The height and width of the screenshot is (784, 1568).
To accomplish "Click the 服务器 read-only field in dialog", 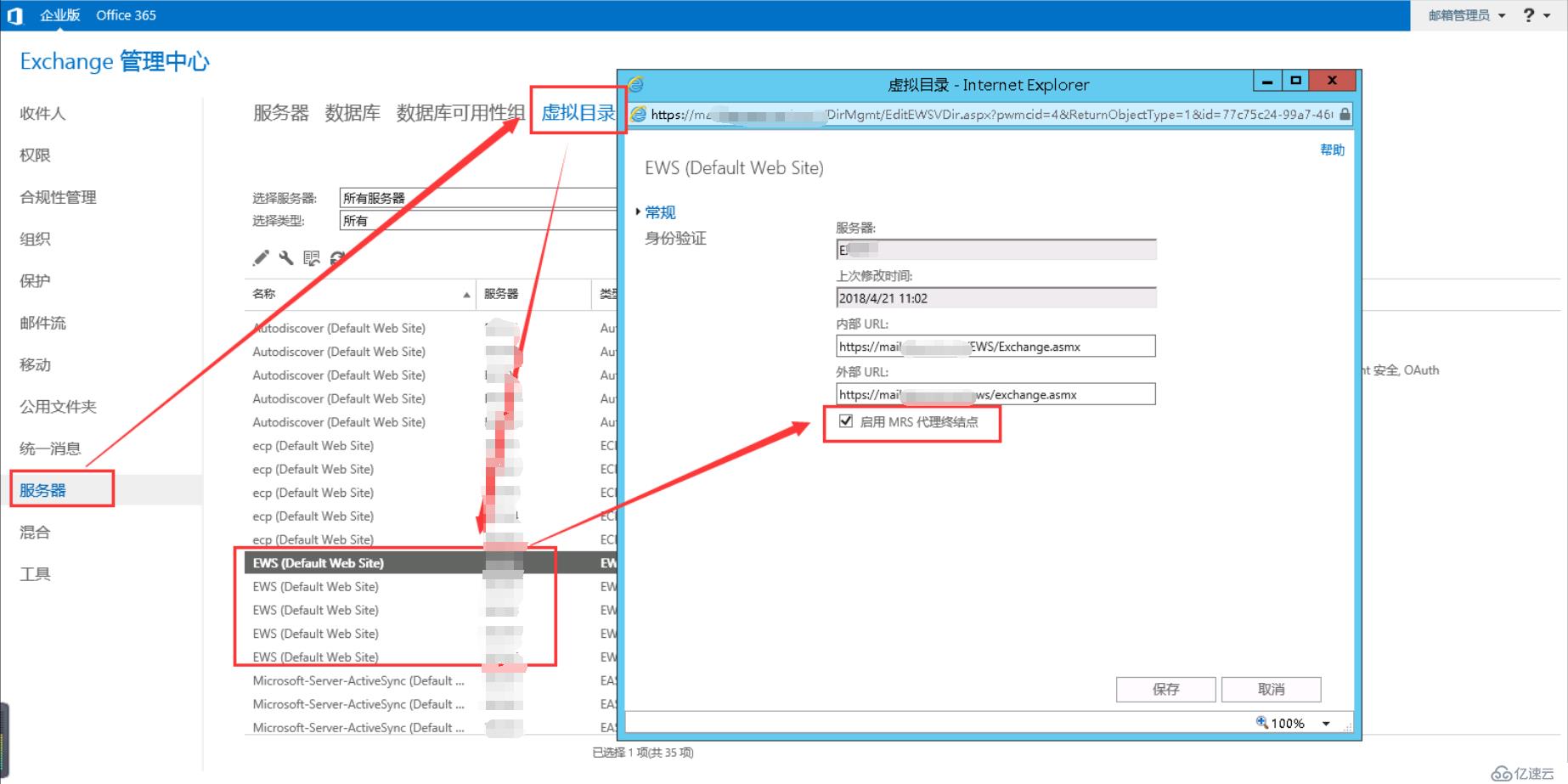I will 996,249.
